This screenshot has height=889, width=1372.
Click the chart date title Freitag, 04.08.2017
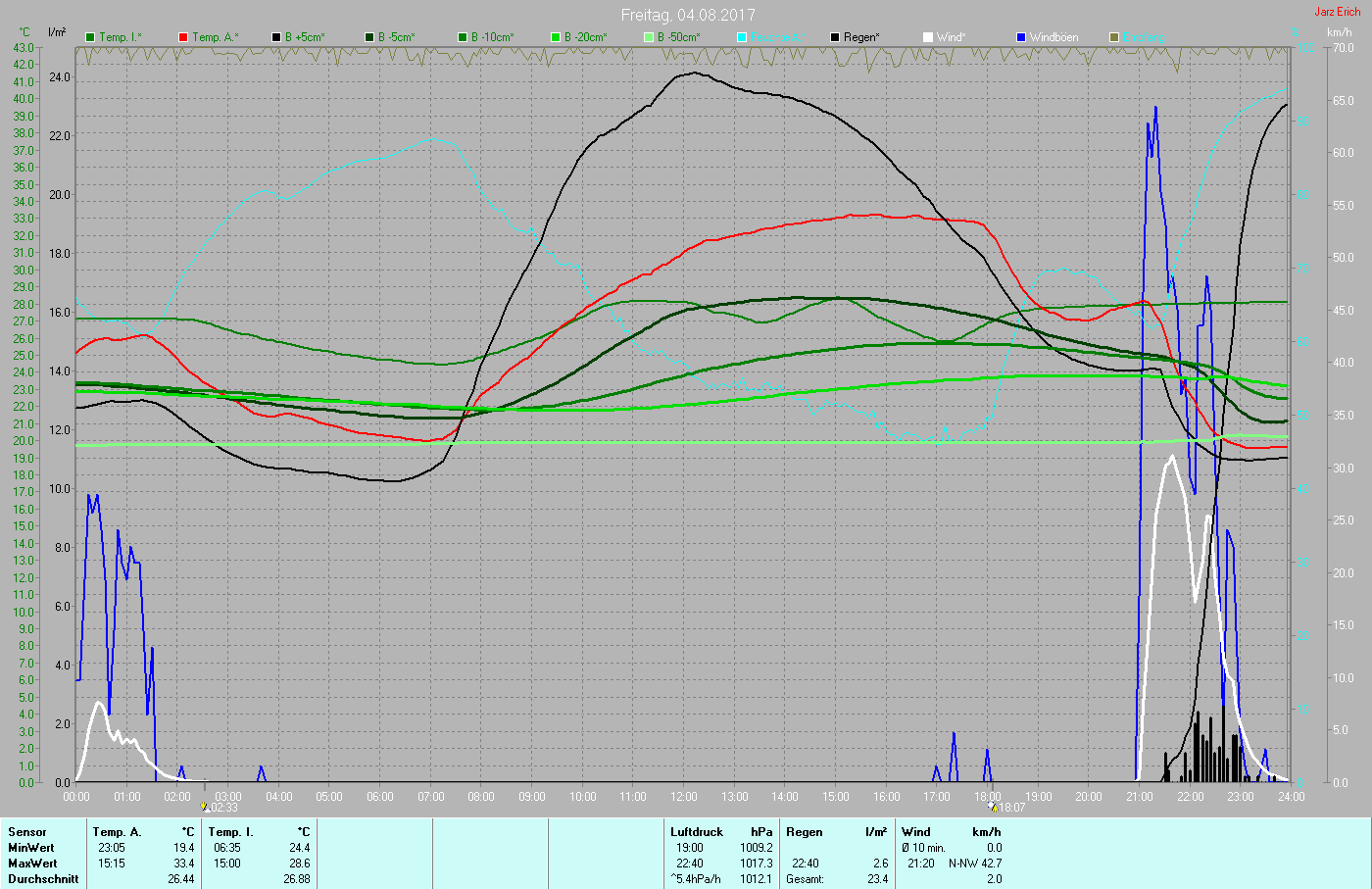[687, 15]
